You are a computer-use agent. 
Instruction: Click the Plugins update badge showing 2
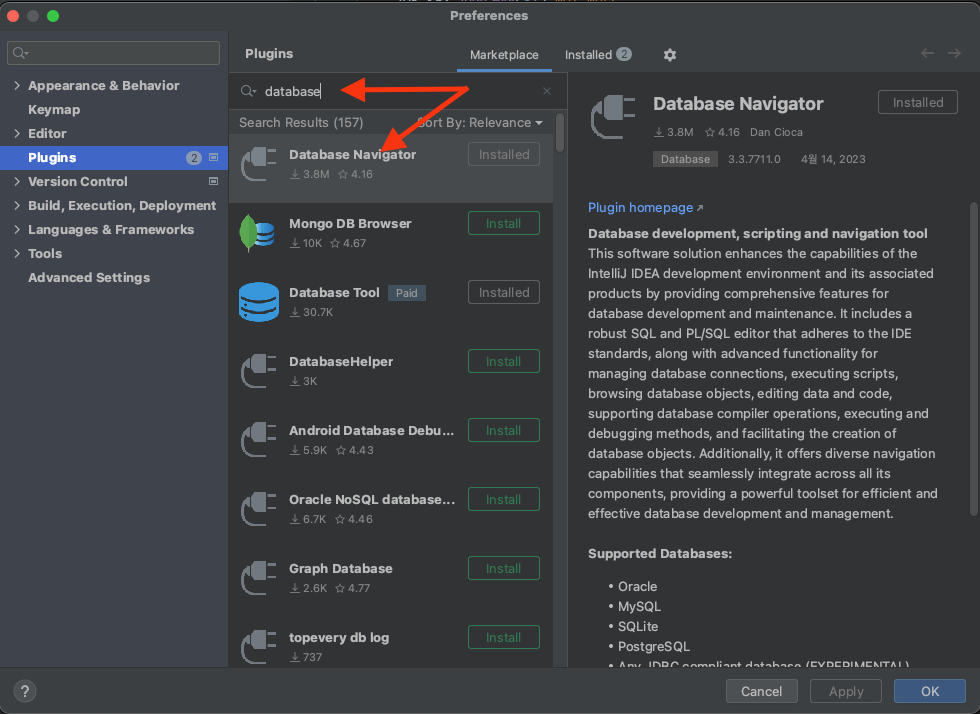coord(194,158)
